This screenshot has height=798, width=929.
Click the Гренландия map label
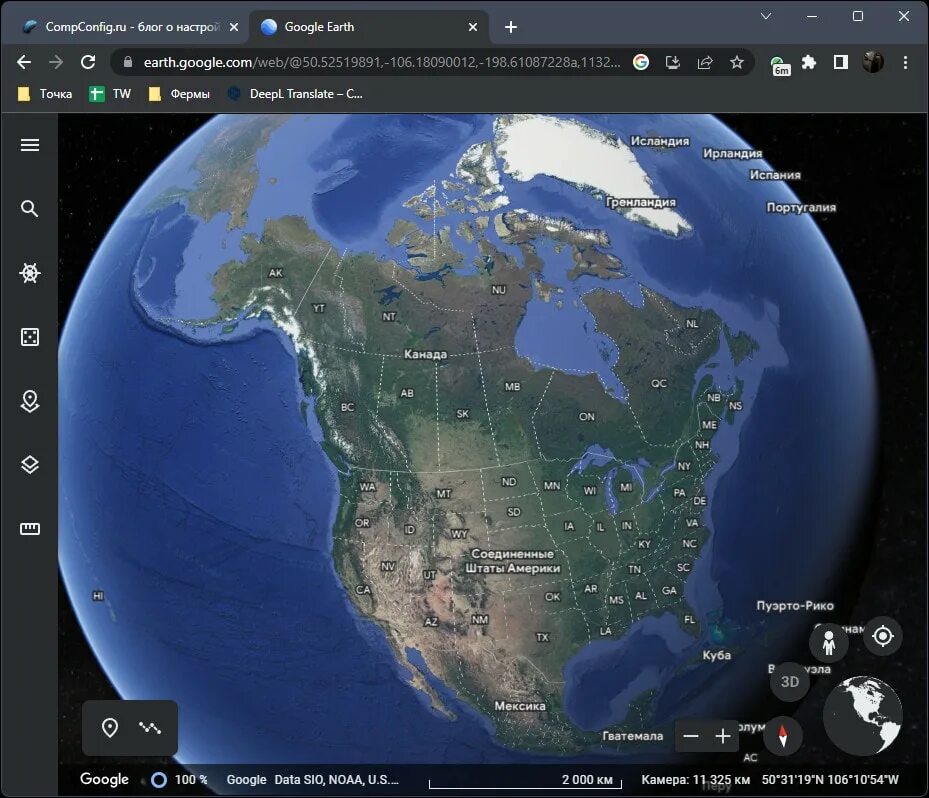click(640, 203)
